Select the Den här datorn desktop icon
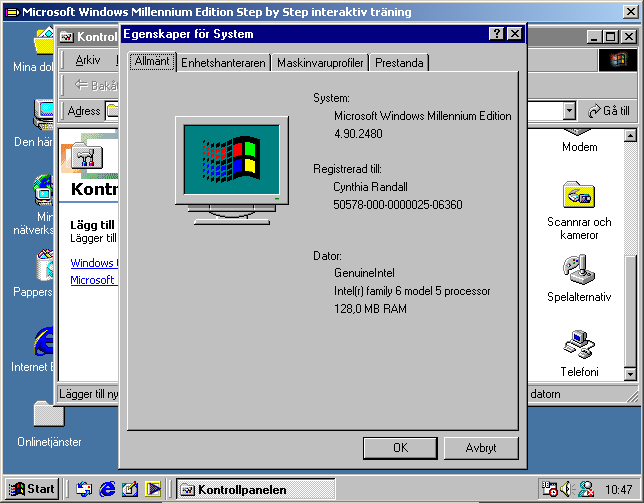The width and height of the screenshot is (644, 503). 44,115
